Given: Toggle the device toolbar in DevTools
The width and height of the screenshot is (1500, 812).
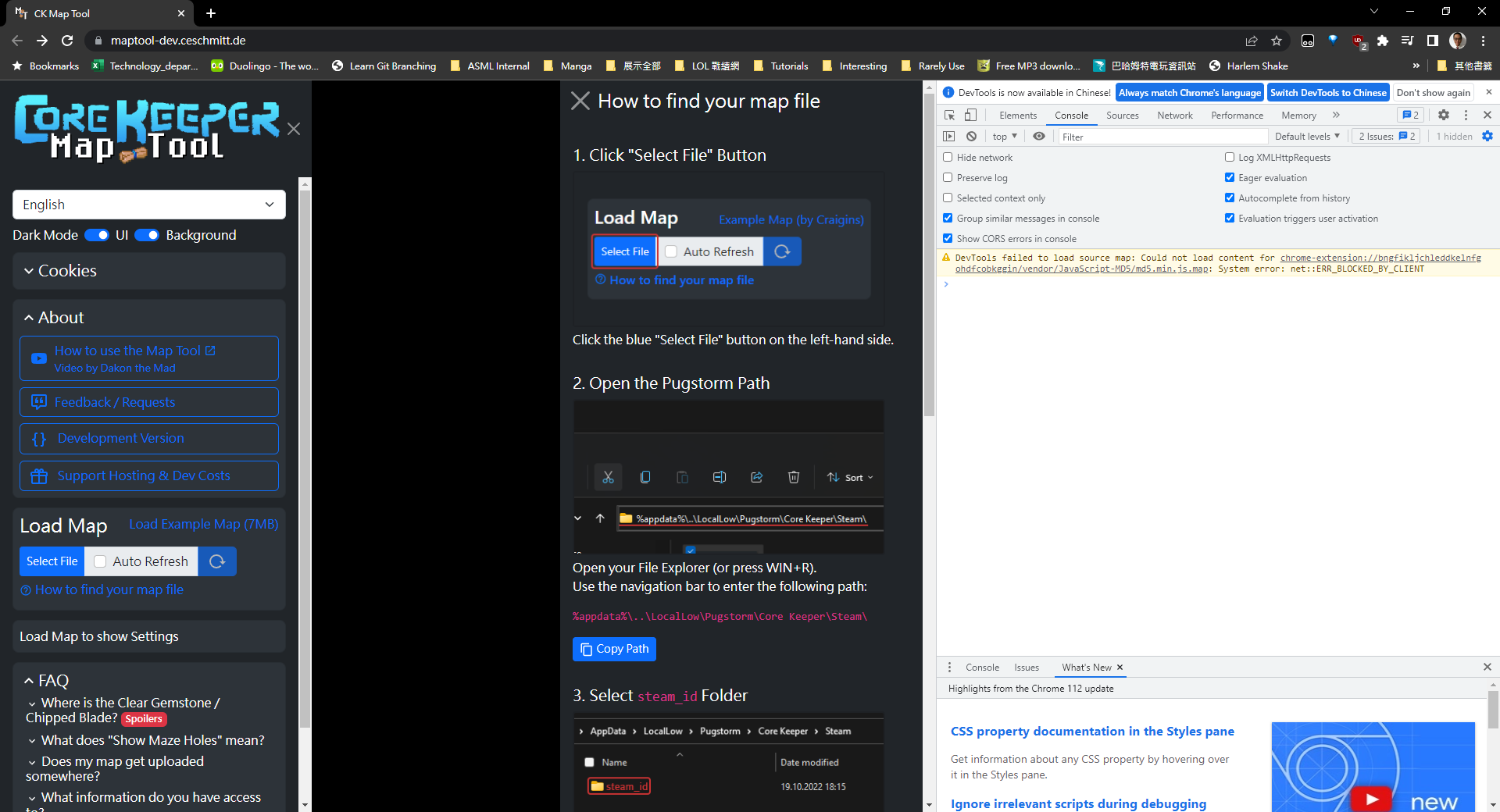Looking at the screenshot, I should coord(970,115).
